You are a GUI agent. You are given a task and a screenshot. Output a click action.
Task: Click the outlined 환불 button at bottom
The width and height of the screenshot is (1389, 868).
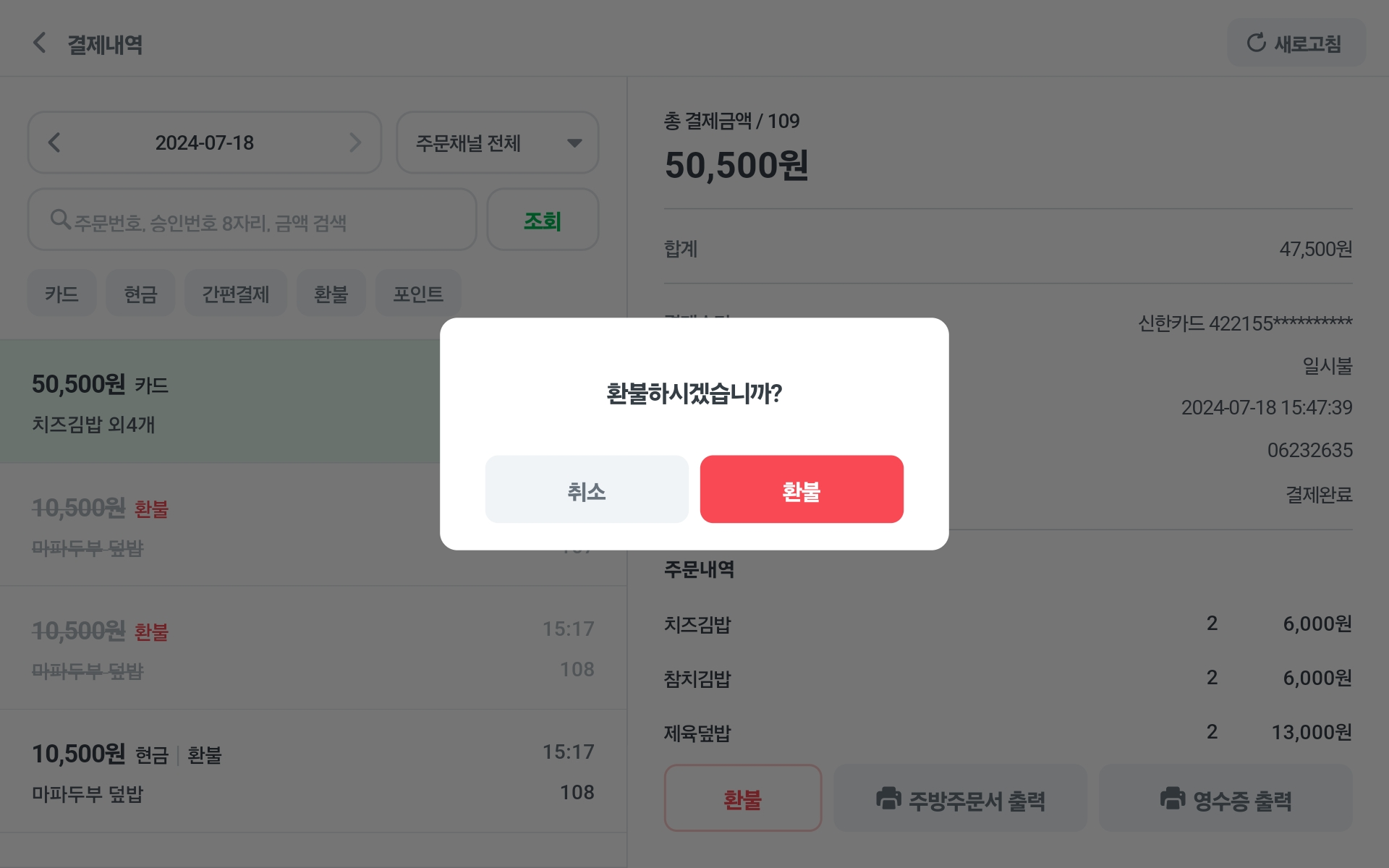pos(743,799)
